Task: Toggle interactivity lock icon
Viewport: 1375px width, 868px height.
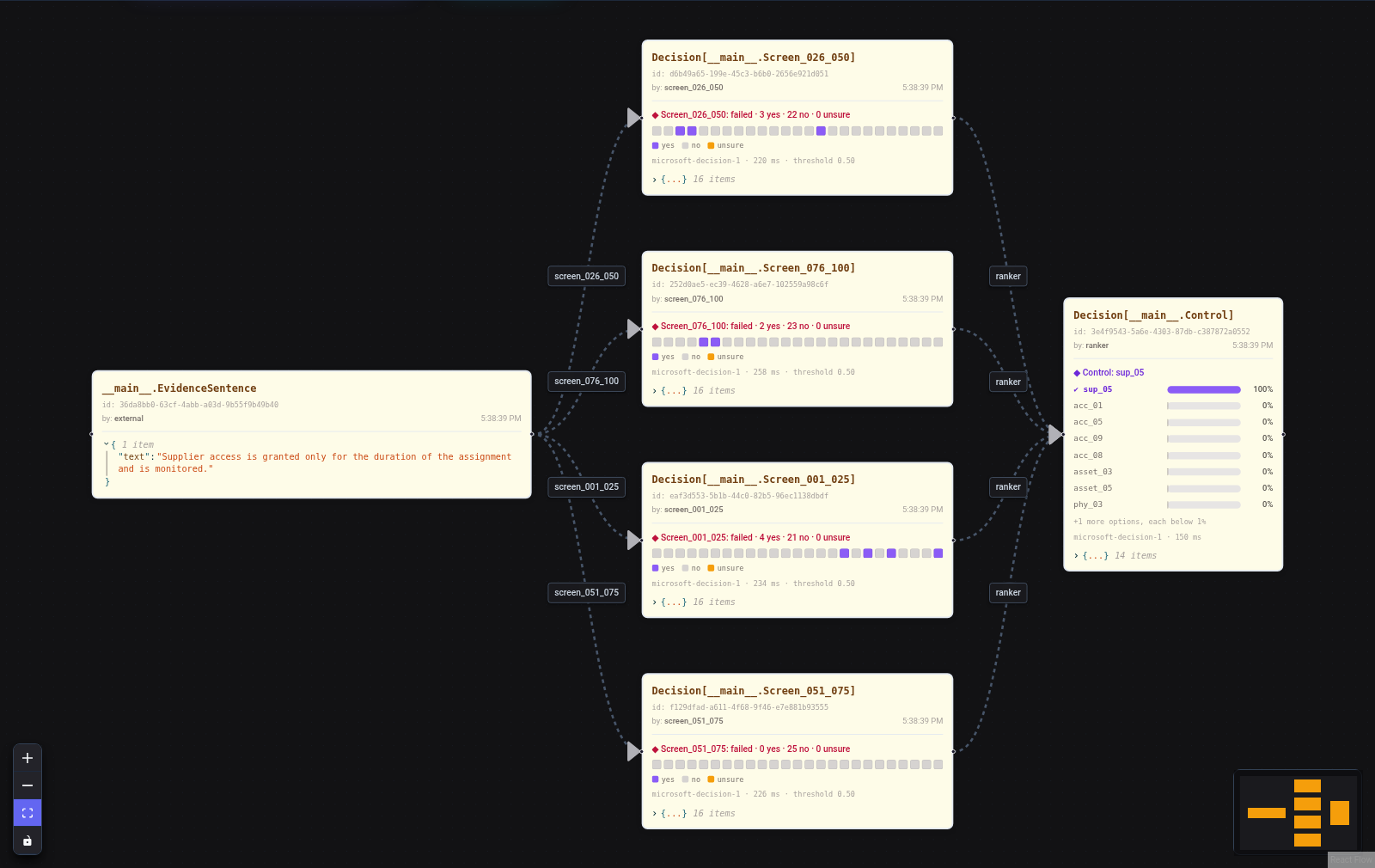Action: [27, 840]
